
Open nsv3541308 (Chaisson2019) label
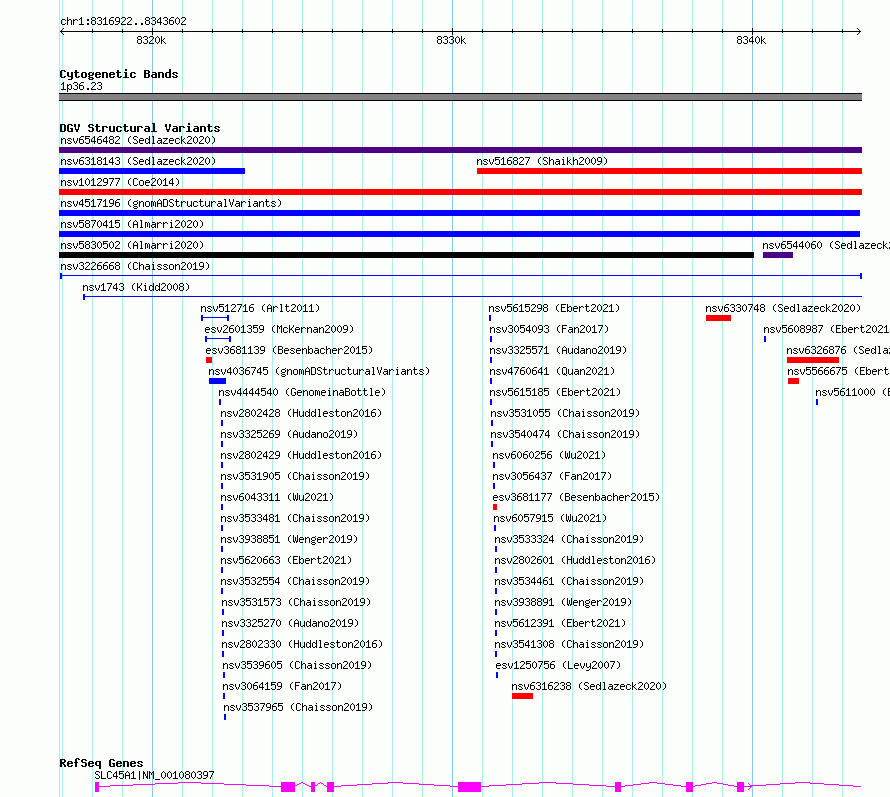(x=569, y=644)
